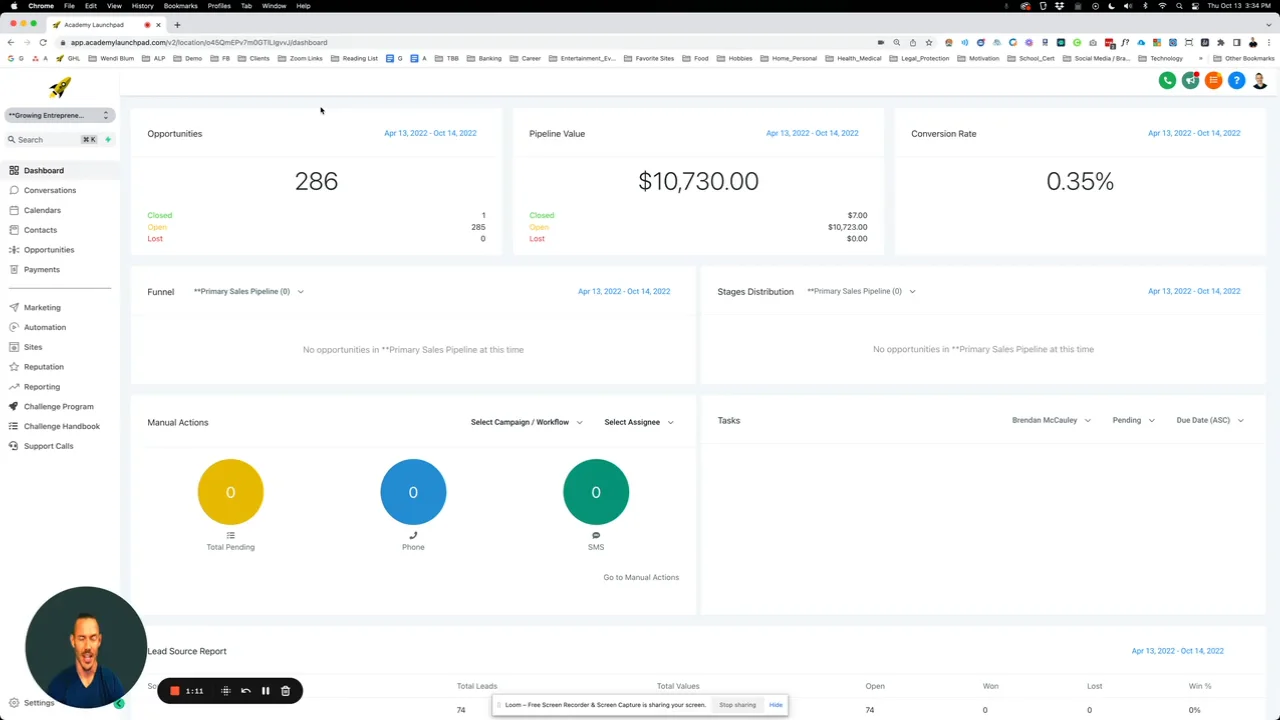The image size is (1280, 720).
Task: Restart Loom recording with undo arrow
Action: coord(245,691)
